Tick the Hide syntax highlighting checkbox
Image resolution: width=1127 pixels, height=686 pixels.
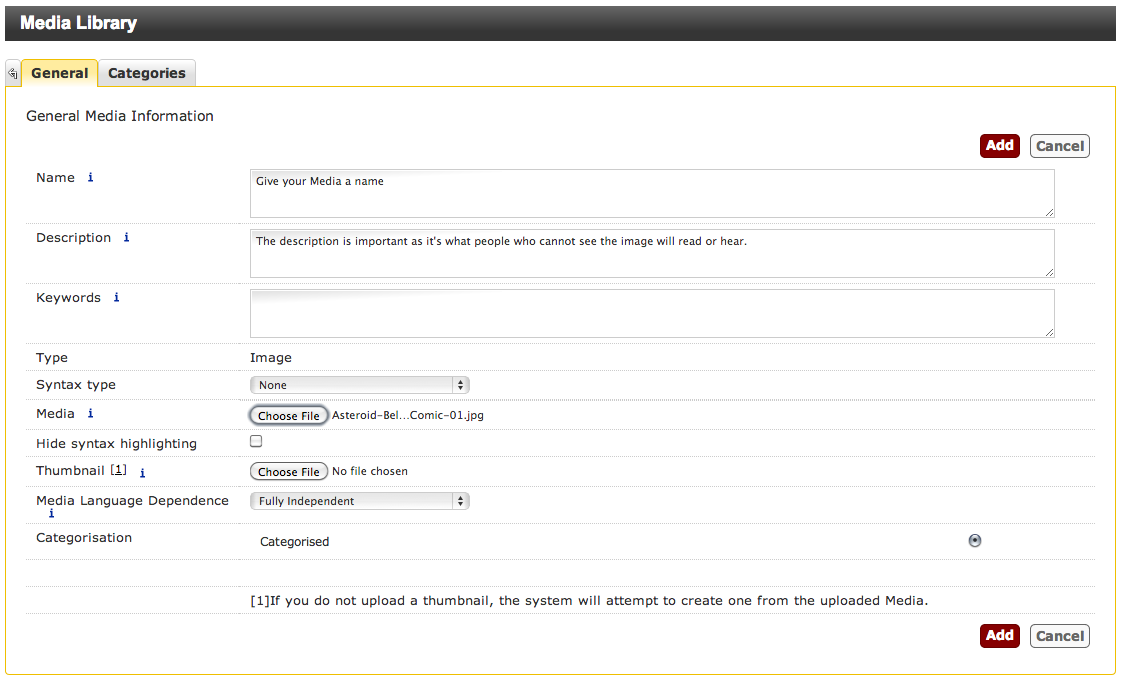pos(256,441)
